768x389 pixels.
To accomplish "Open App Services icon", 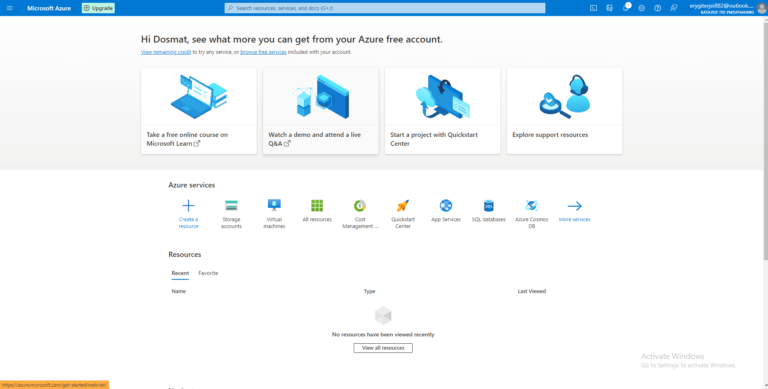I will 446,205.
